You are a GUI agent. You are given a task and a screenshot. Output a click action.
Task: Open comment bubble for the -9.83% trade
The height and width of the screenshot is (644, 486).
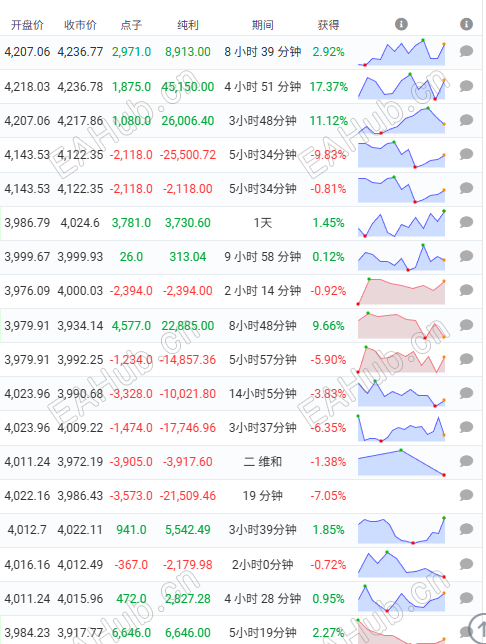coord(466,154)
